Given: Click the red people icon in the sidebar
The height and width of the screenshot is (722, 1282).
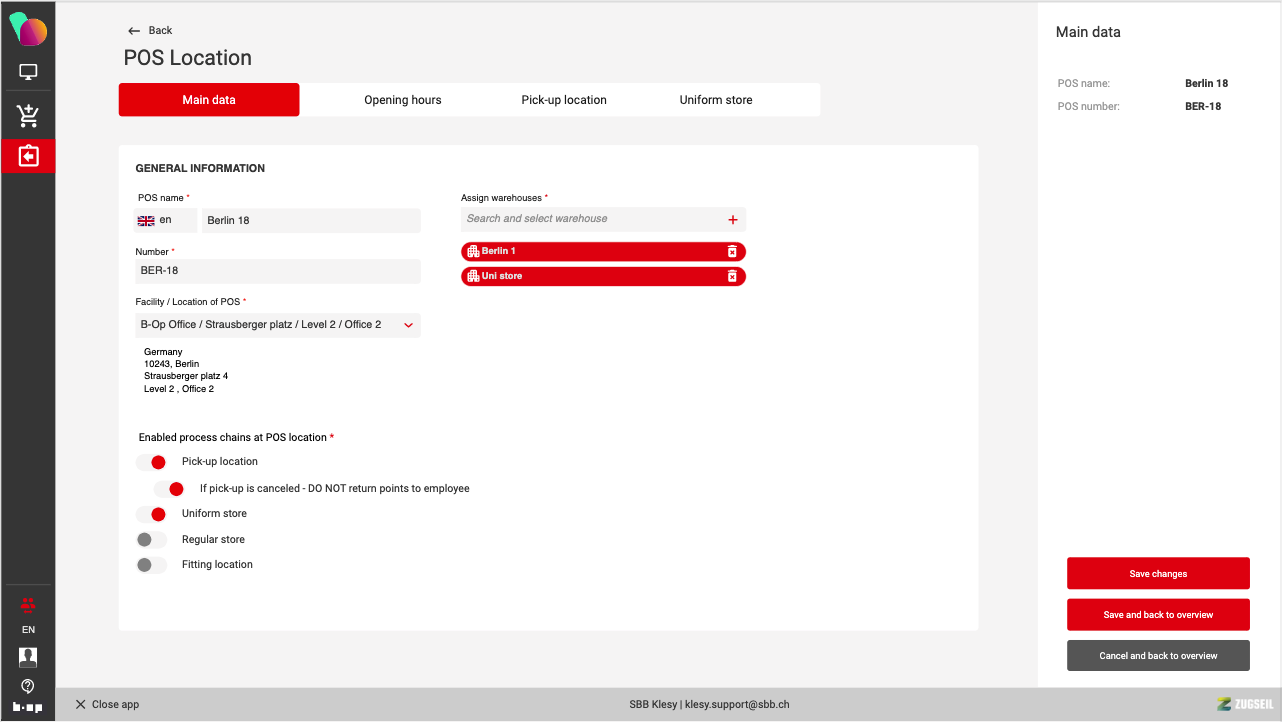Looking at the screenshot, I should [x=28, y=603].
